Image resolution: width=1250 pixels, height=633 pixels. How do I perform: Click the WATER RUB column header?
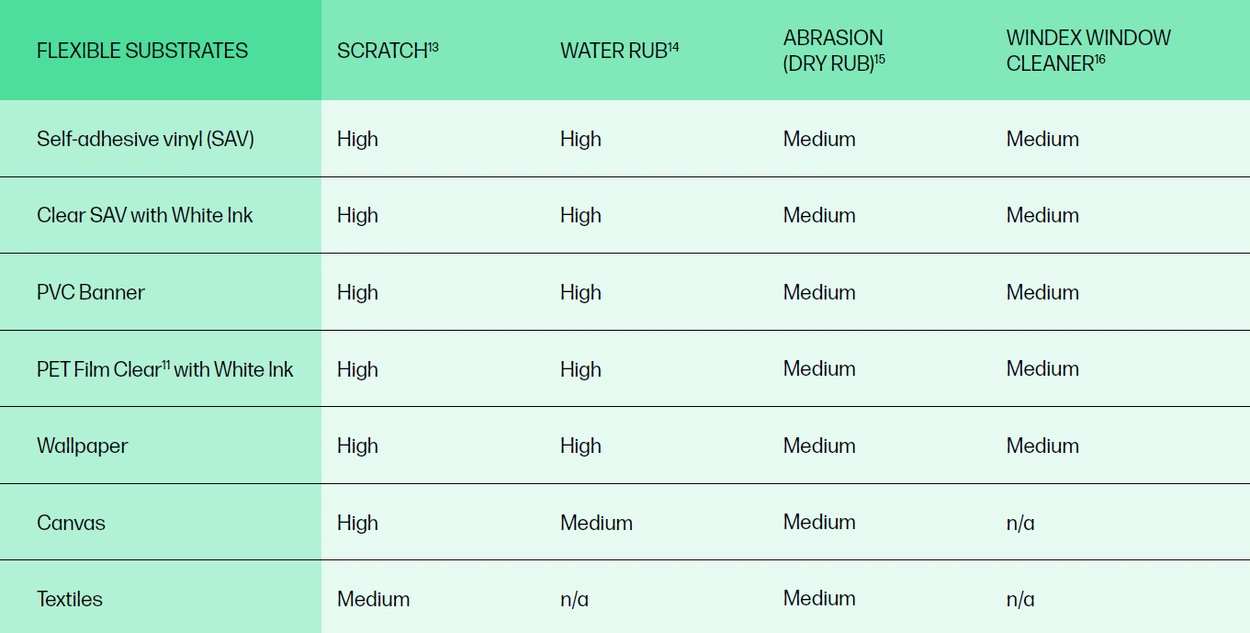[x=612, y=52]
